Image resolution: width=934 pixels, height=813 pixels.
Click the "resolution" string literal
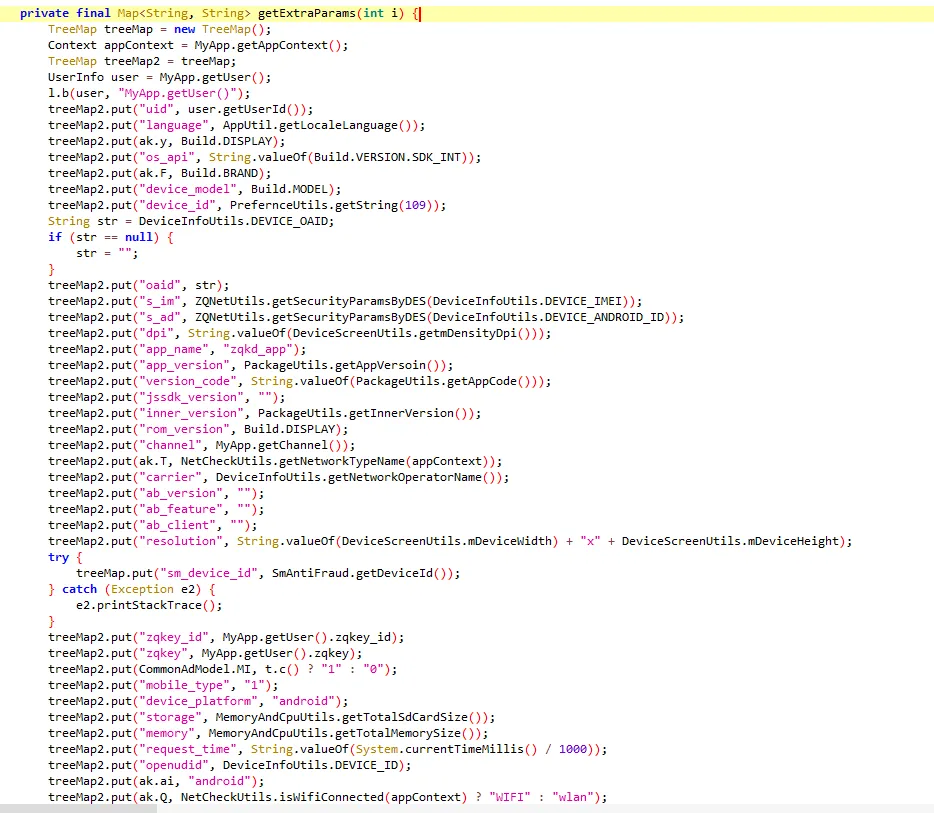(x=181, y=541)
